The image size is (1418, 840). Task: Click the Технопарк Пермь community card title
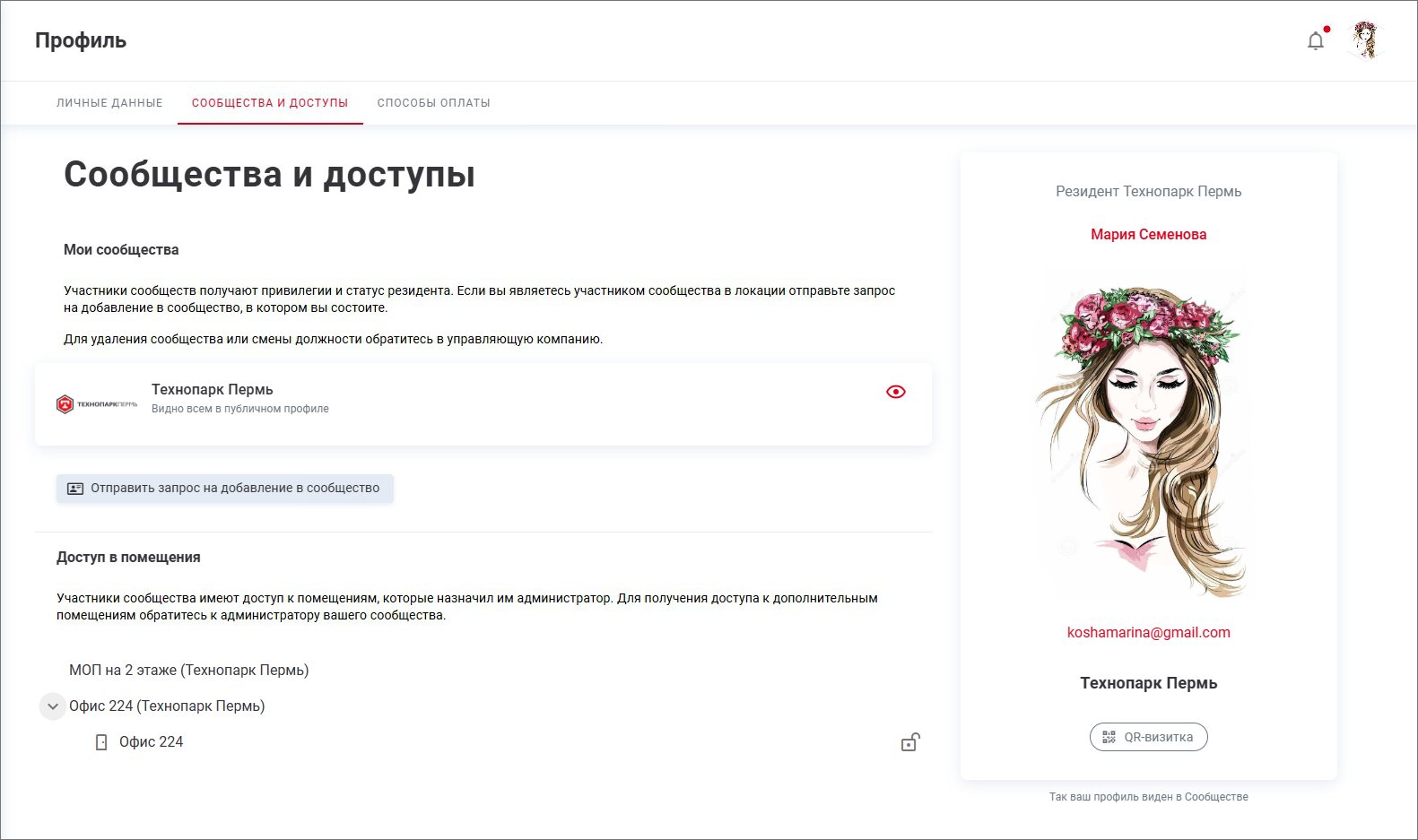213,389
